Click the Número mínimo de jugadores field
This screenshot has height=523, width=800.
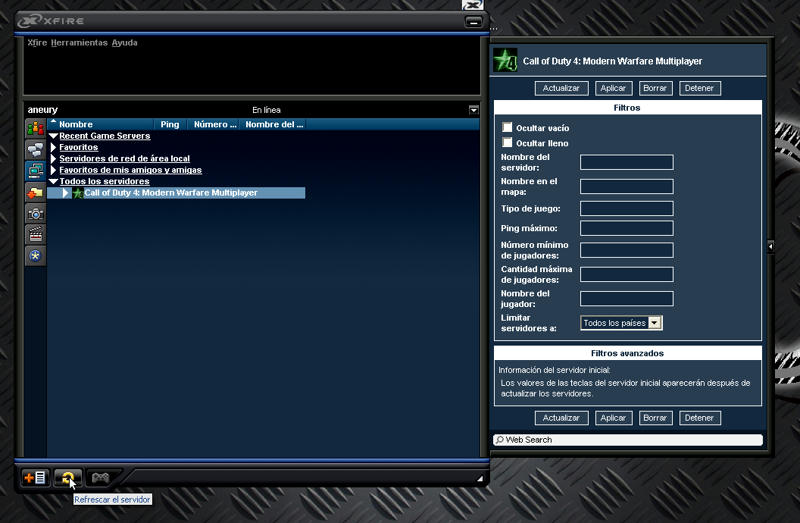[x=627, y=250]
